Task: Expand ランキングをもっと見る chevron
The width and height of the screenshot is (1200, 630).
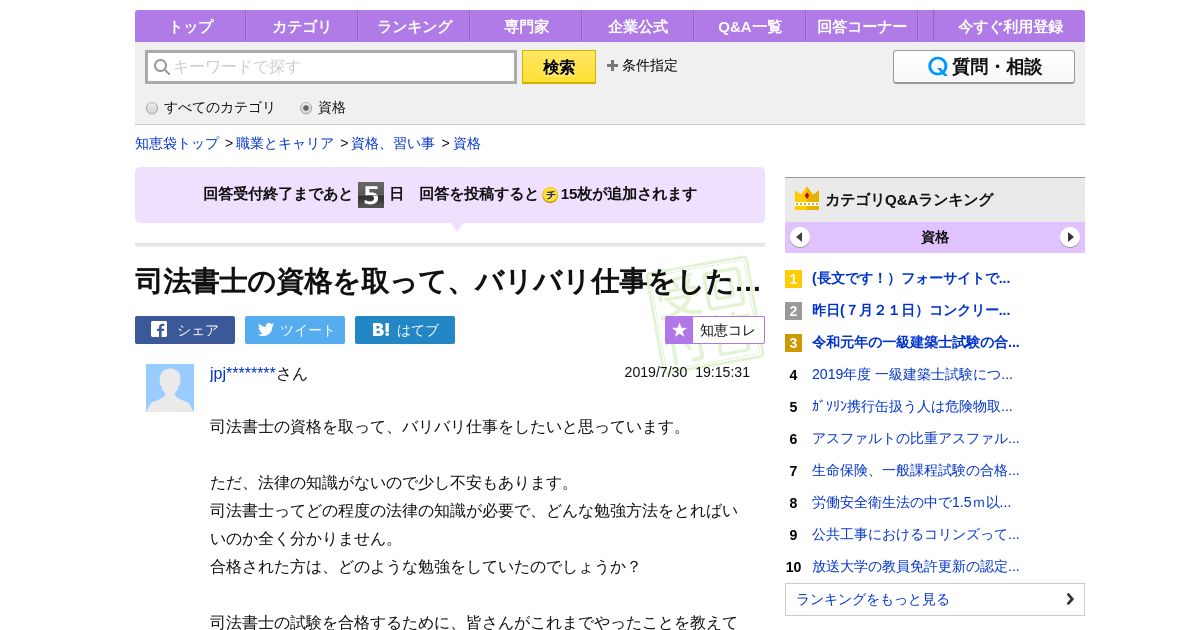Action: click(x=1069, y=599)
